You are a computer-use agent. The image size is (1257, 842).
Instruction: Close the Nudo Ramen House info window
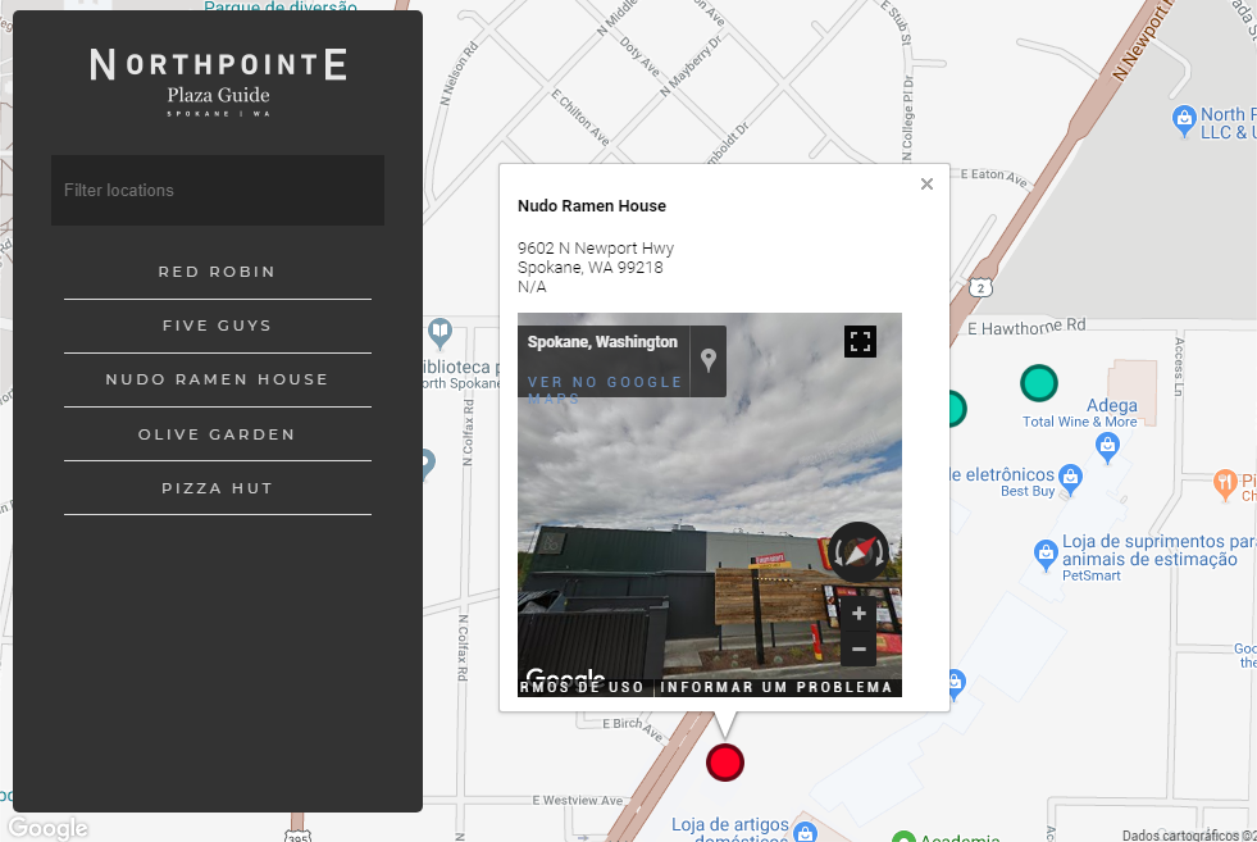click(927, 184)
